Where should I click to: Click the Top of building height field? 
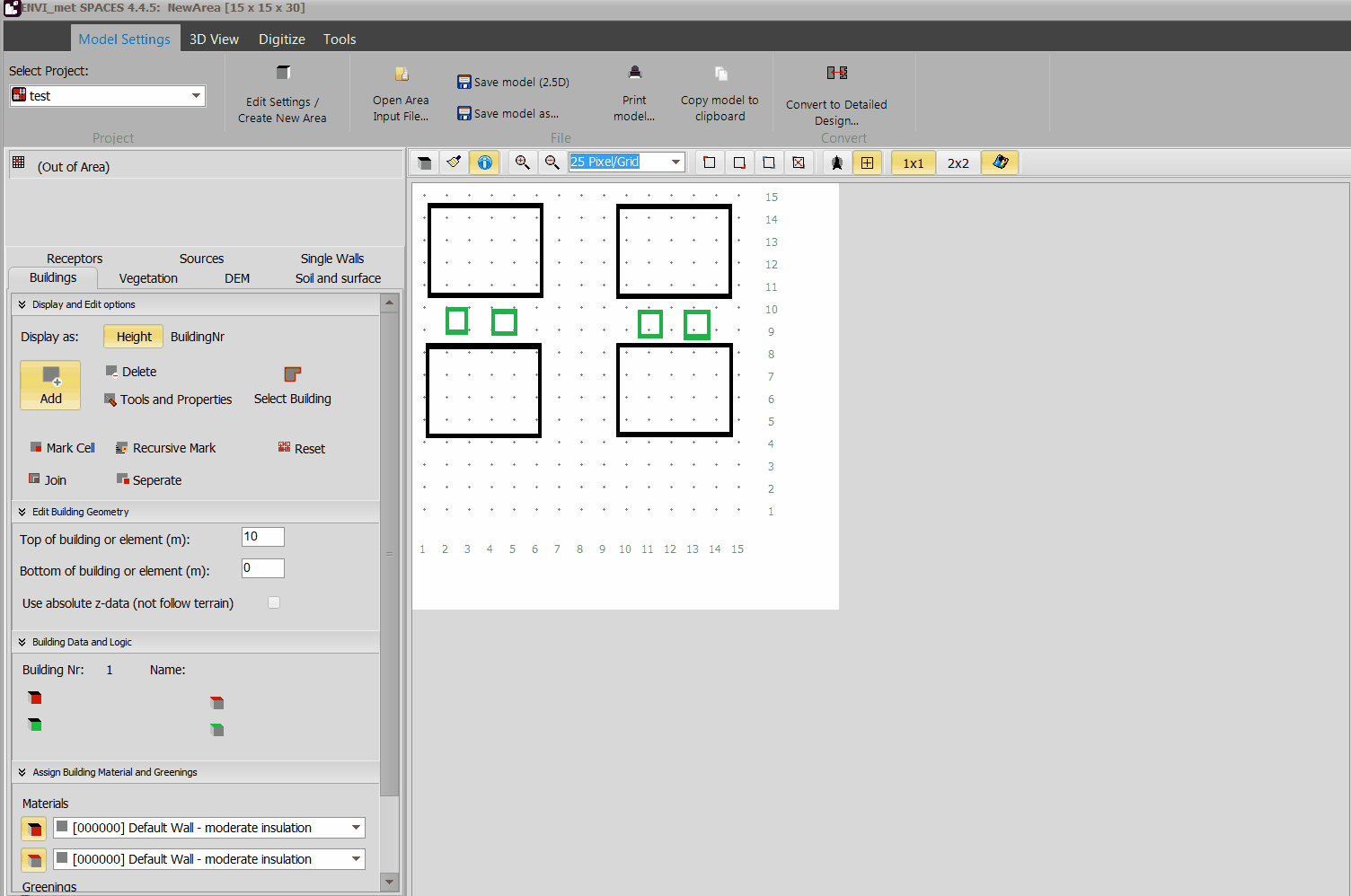pos(263,537)
